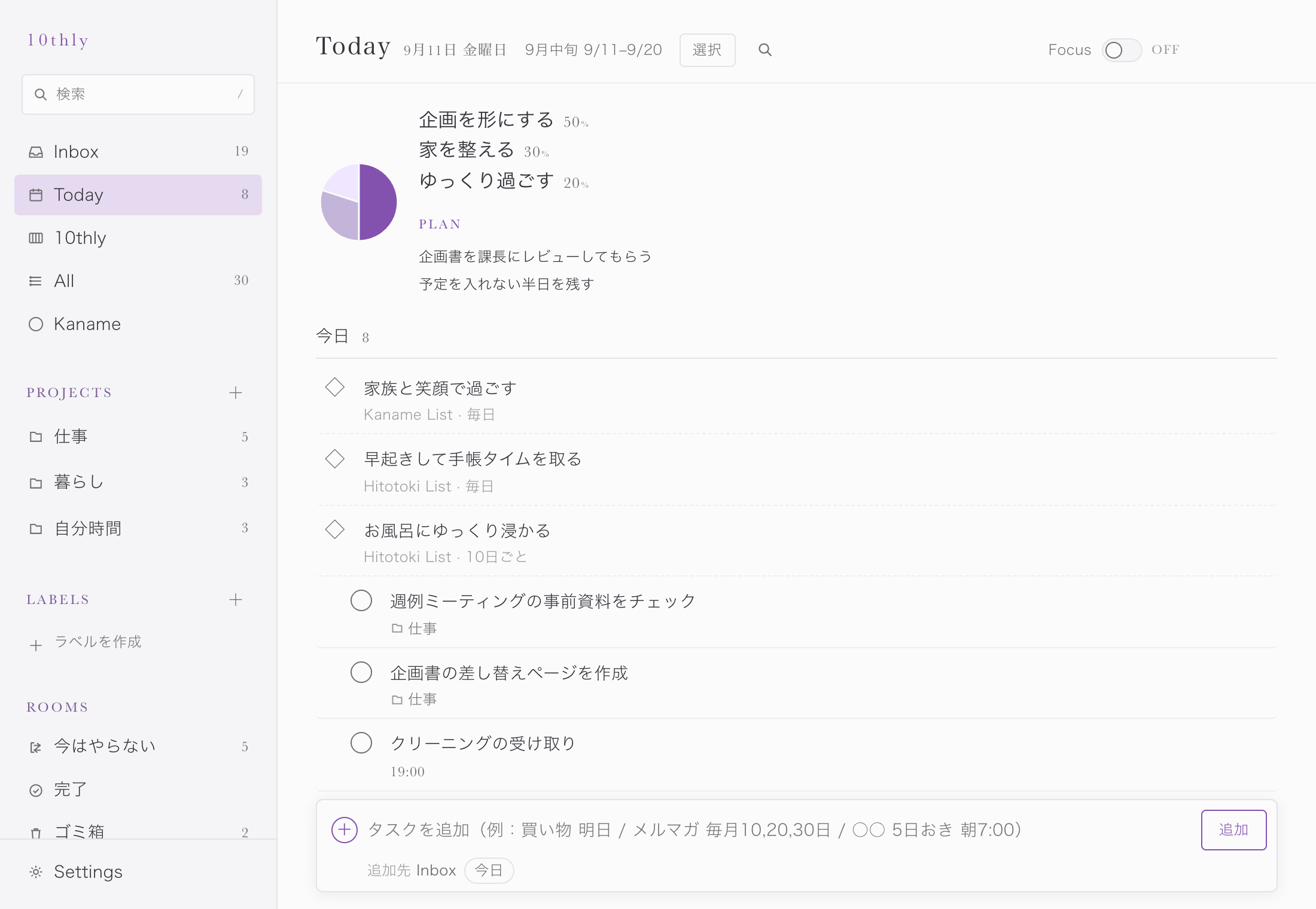Click the Inbox tray icon

pyautogui.click(x=36, y=152)
